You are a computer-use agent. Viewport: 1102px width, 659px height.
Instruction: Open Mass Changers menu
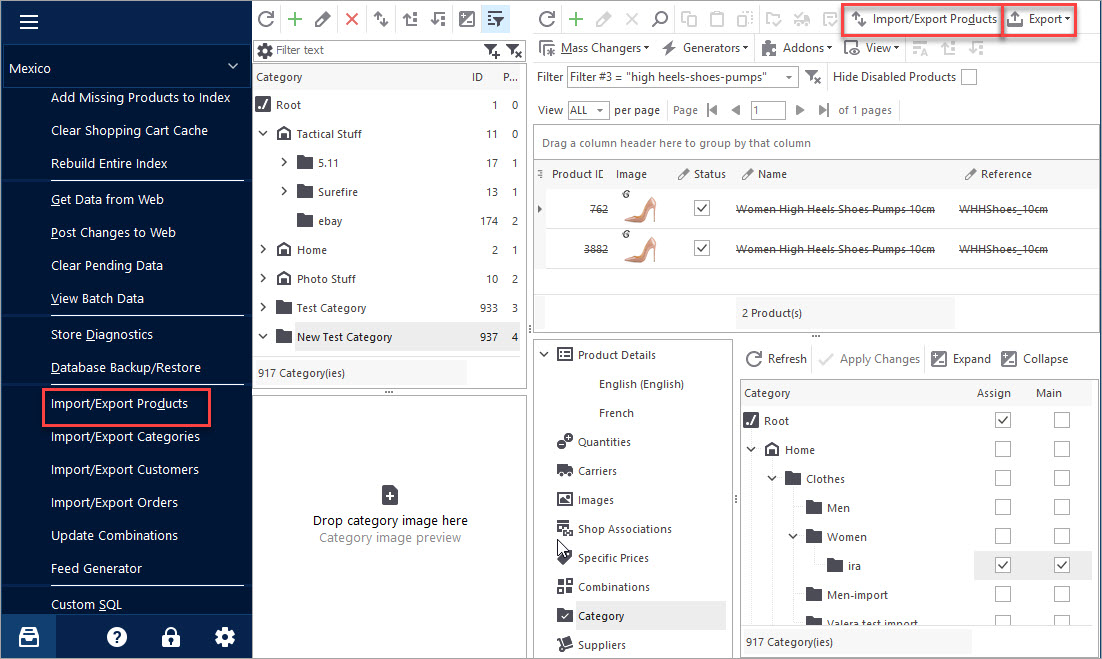(595, 48)
